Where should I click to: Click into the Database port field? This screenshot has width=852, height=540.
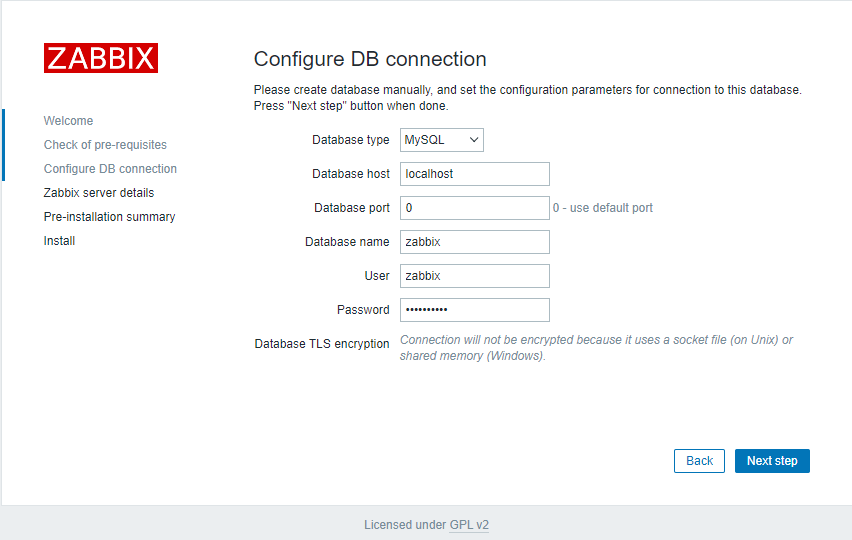(x=475, y=208)
